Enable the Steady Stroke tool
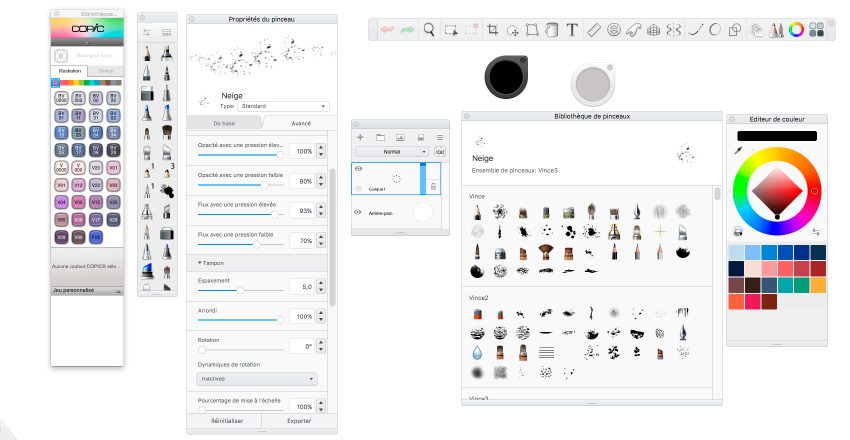This screenshot has width=850, height=440. pos(696,30)
